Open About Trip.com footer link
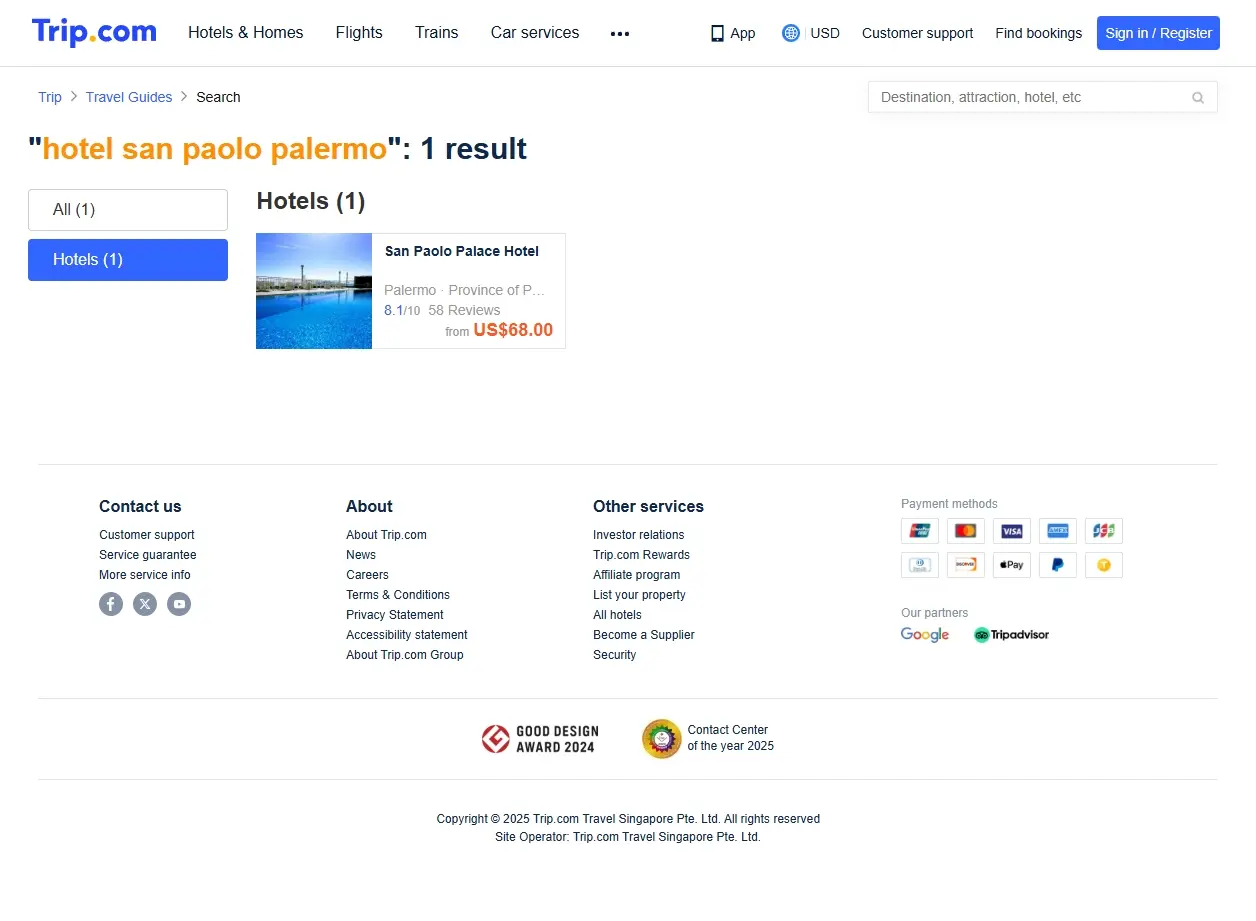The width and height of the screenshot is (1256, 921). (386, 535)
